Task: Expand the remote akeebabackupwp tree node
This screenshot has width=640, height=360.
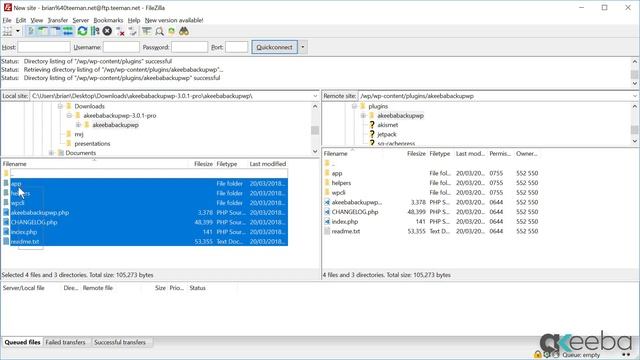Action: pos(363,116)
